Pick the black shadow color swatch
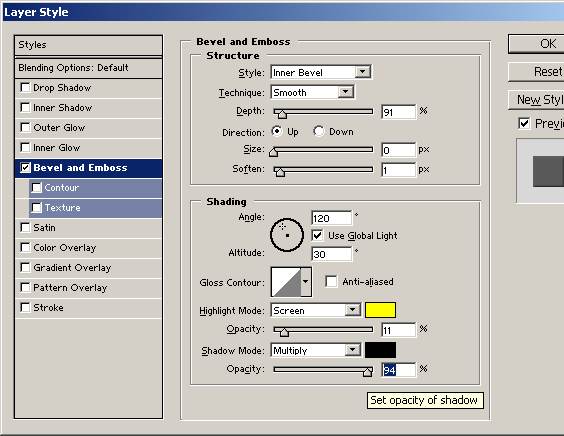The image size is (564, 436). (x=380, y=350)
